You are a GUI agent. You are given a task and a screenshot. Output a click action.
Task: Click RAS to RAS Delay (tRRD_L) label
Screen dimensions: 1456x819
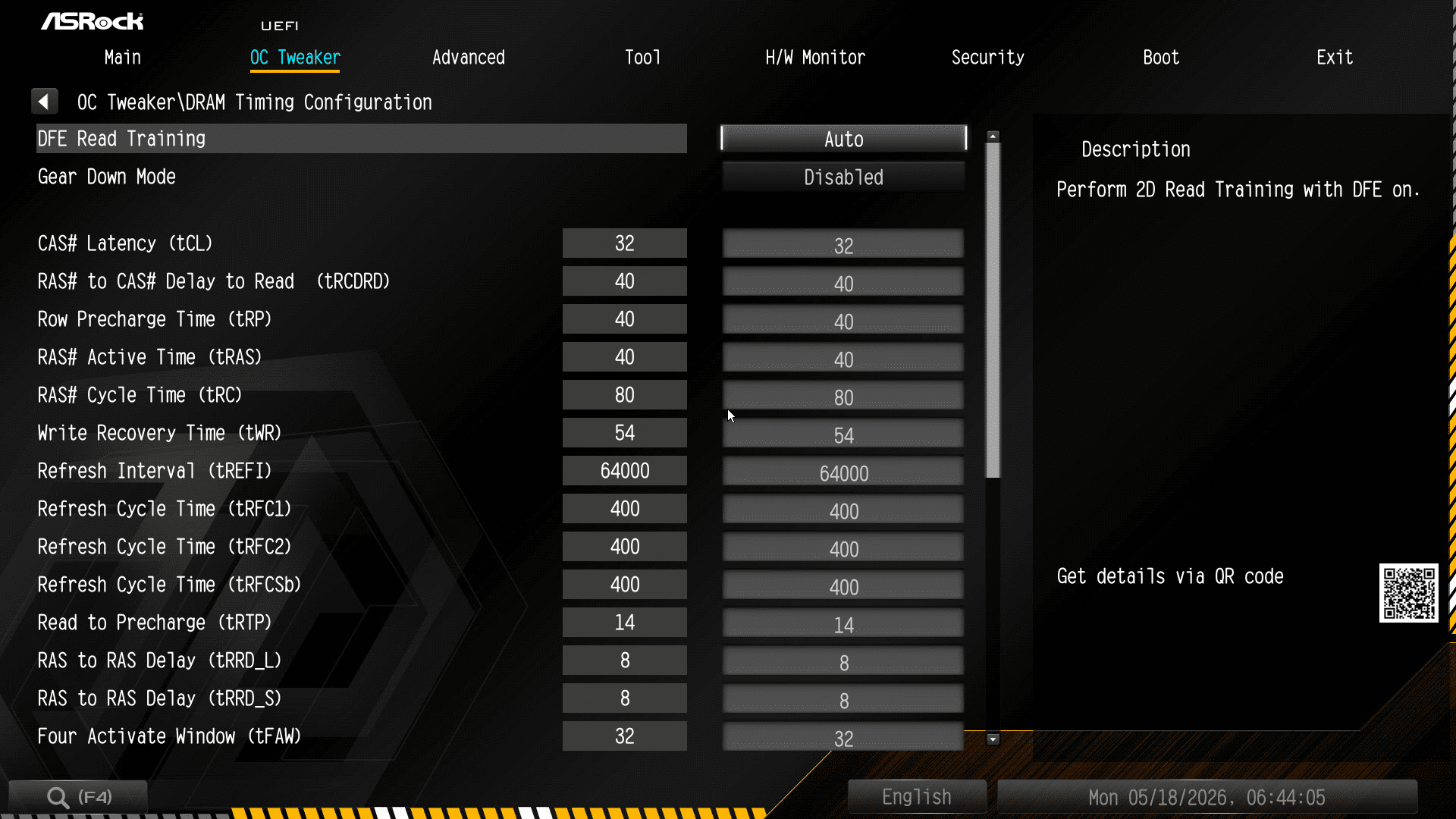click(x=160, y=661)
